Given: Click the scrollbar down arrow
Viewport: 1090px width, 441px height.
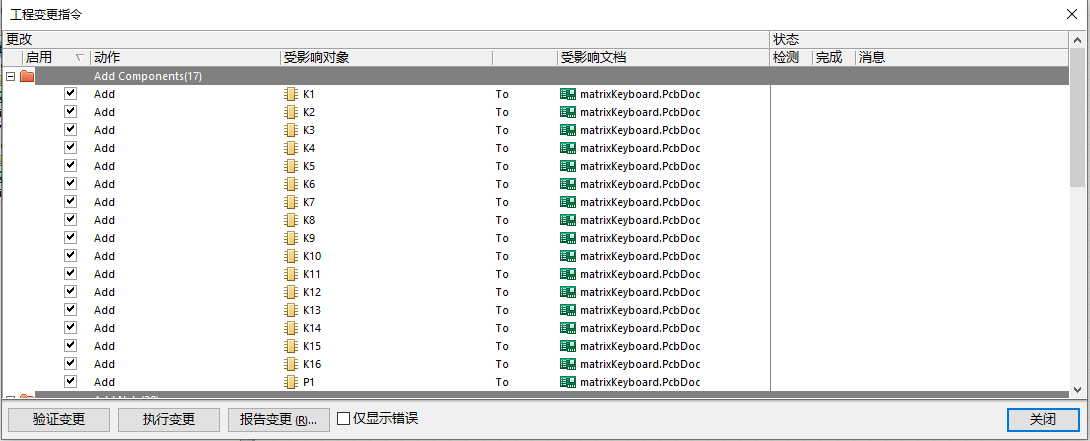Looking at the screenshot, I should (1077, 389).
